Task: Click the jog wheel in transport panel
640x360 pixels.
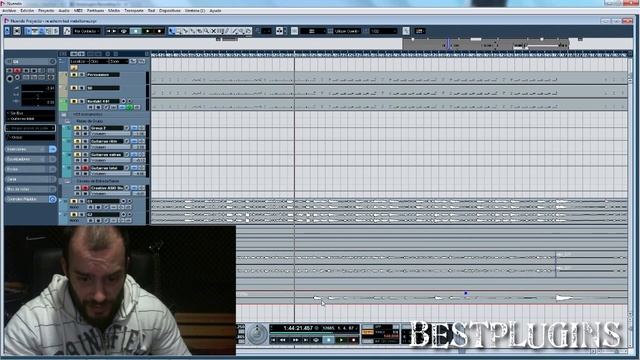Action: [257, 334]
